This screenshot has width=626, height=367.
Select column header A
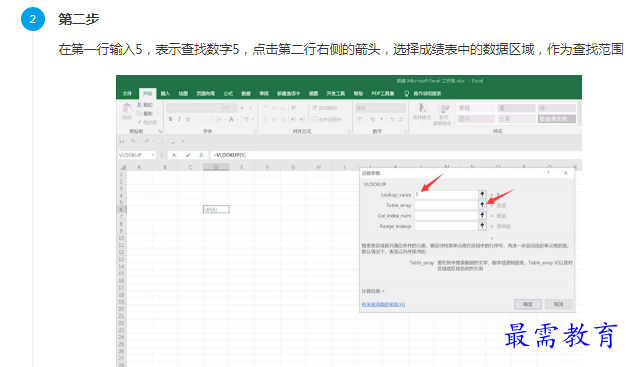(x=139, y=167)
